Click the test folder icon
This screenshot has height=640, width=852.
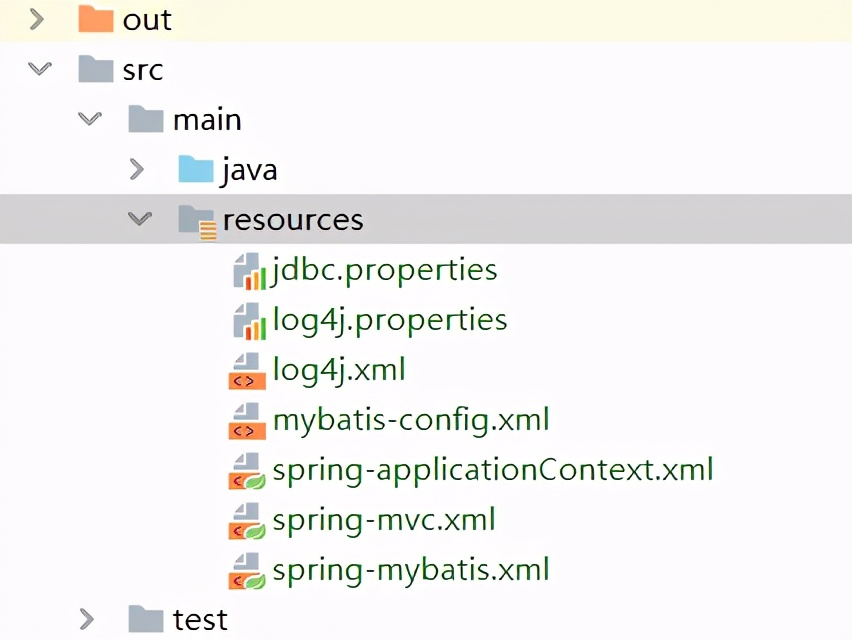coord(146,619)
